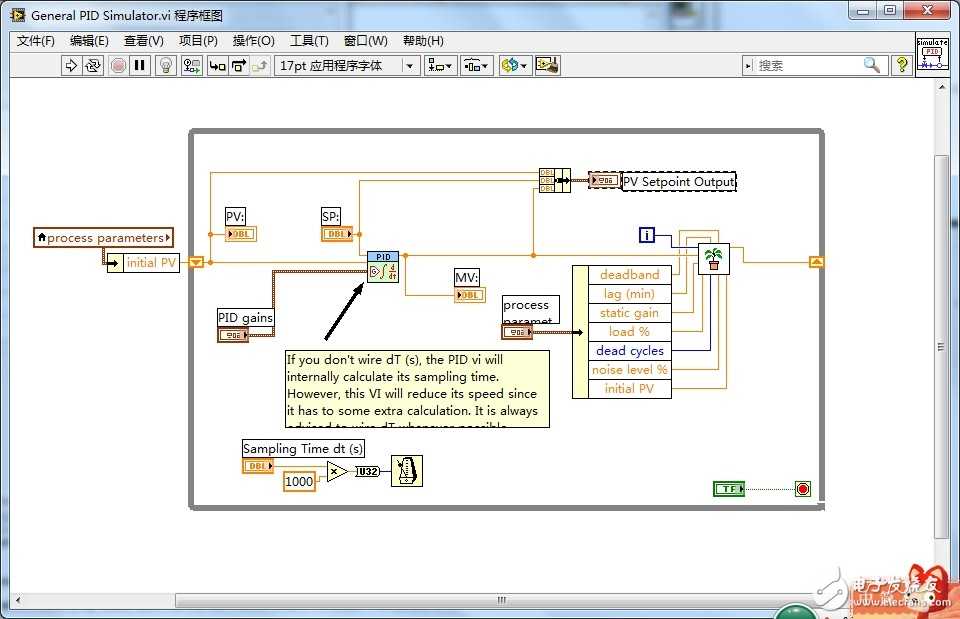
Task: Click the Simulate PID VI icon pane
Action: [932, 55]
